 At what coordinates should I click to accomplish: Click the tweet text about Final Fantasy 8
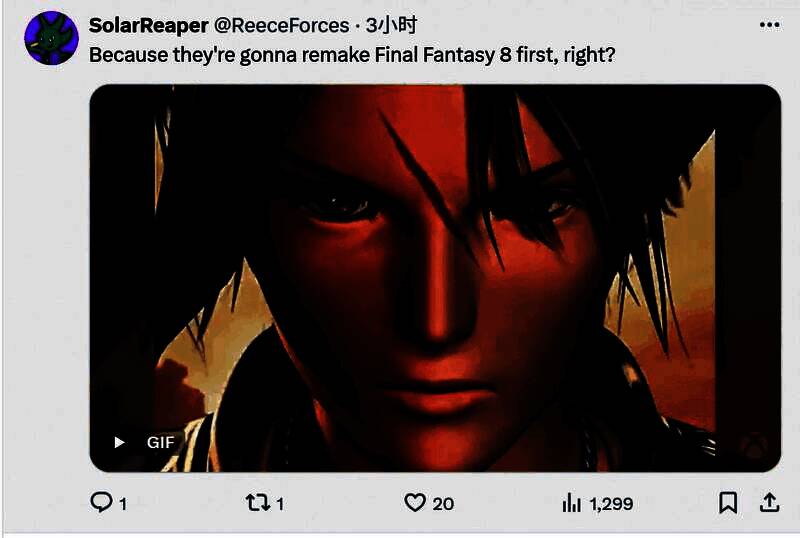point(352,55)
